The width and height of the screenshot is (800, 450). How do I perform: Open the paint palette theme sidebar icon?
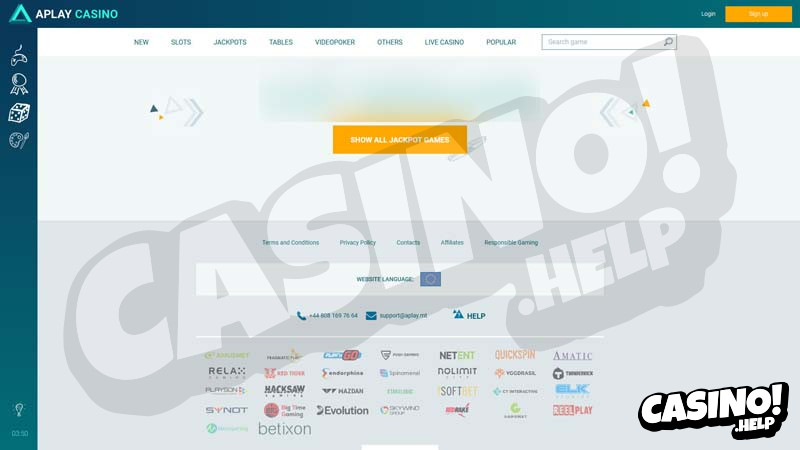click(19, 140)
